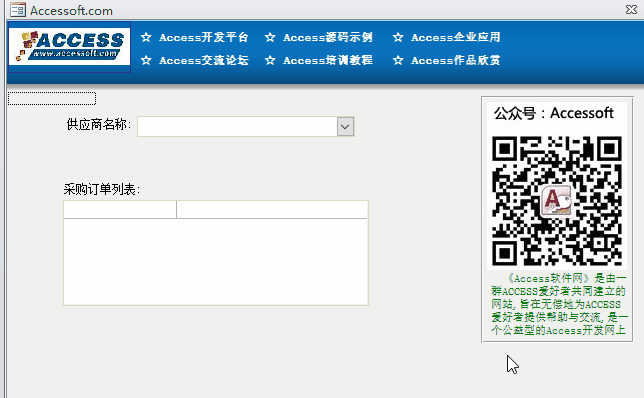644x398 pixels.
Task: Close the Accessoft.com form window
Action: pos(631,9)
